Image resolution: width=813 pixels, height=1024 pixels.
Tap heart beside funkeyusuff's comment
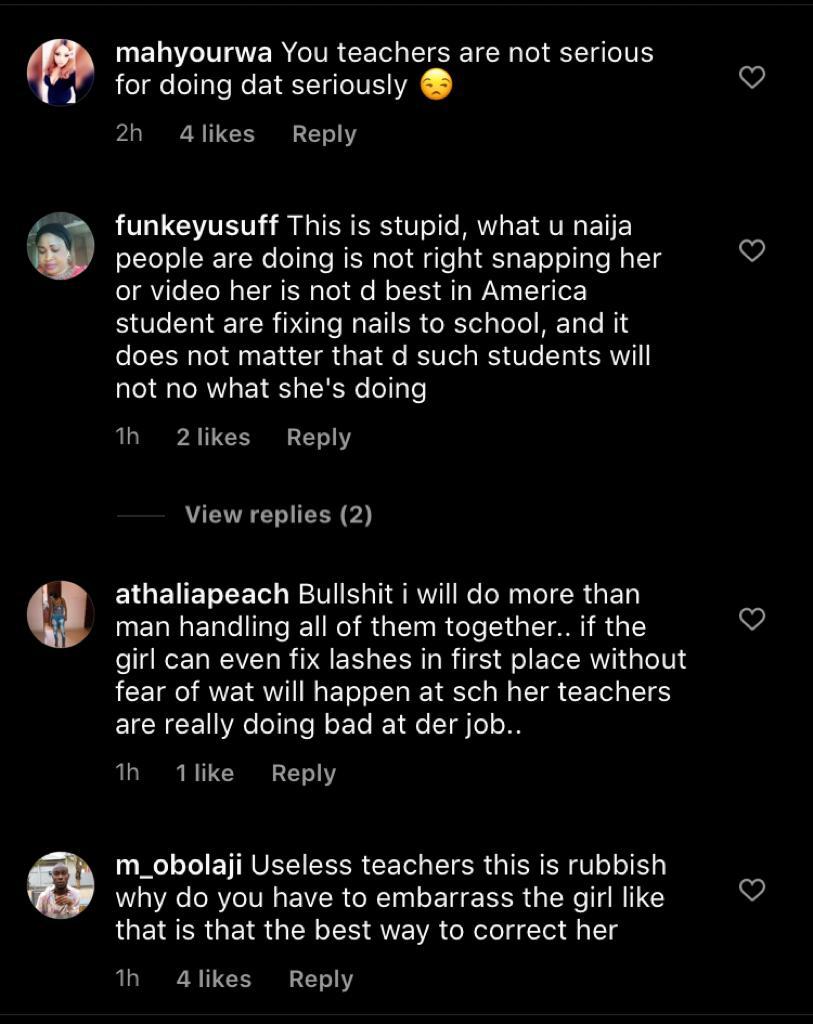(751, 250)
